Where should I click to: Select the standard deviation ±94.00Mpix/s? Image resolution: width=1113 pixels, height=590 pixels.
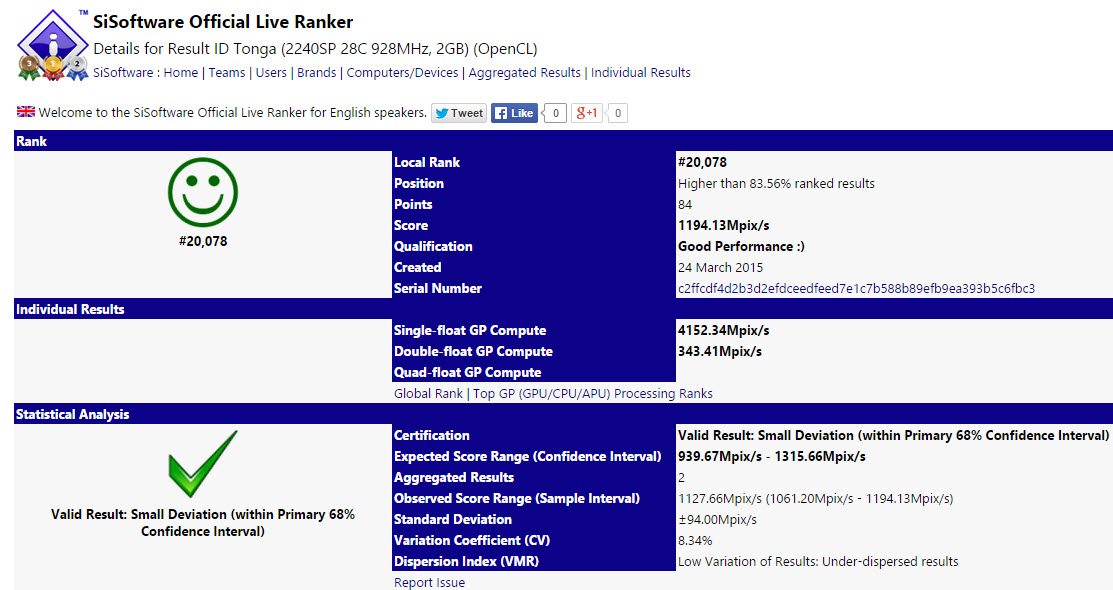click(717, 520)
